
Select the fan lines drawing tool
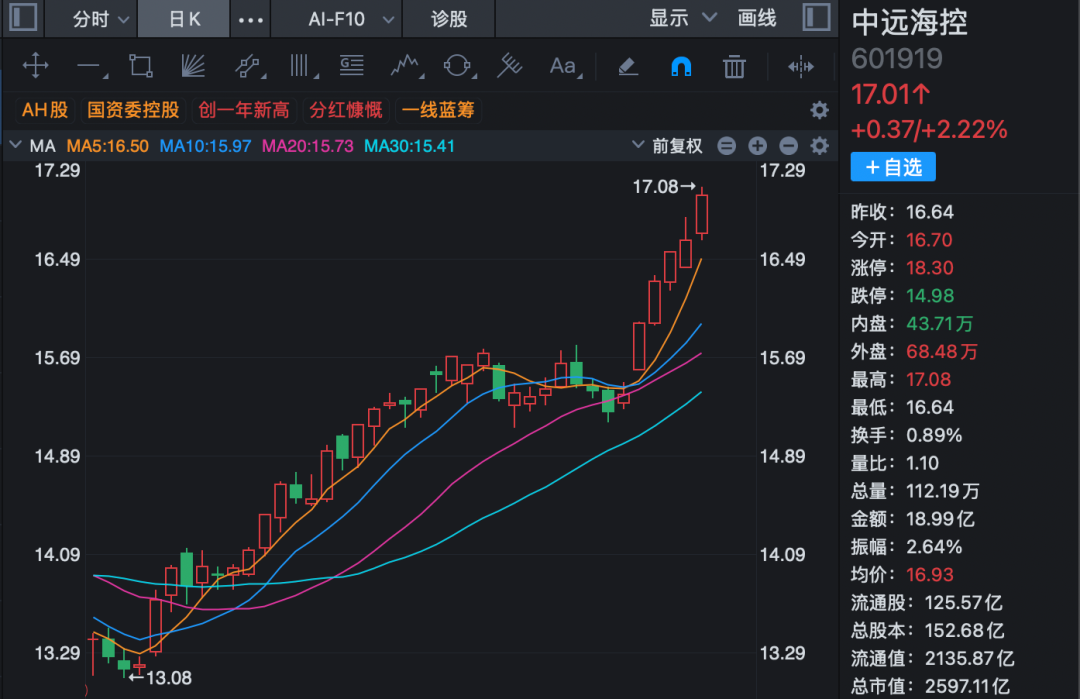coord(194,66)
